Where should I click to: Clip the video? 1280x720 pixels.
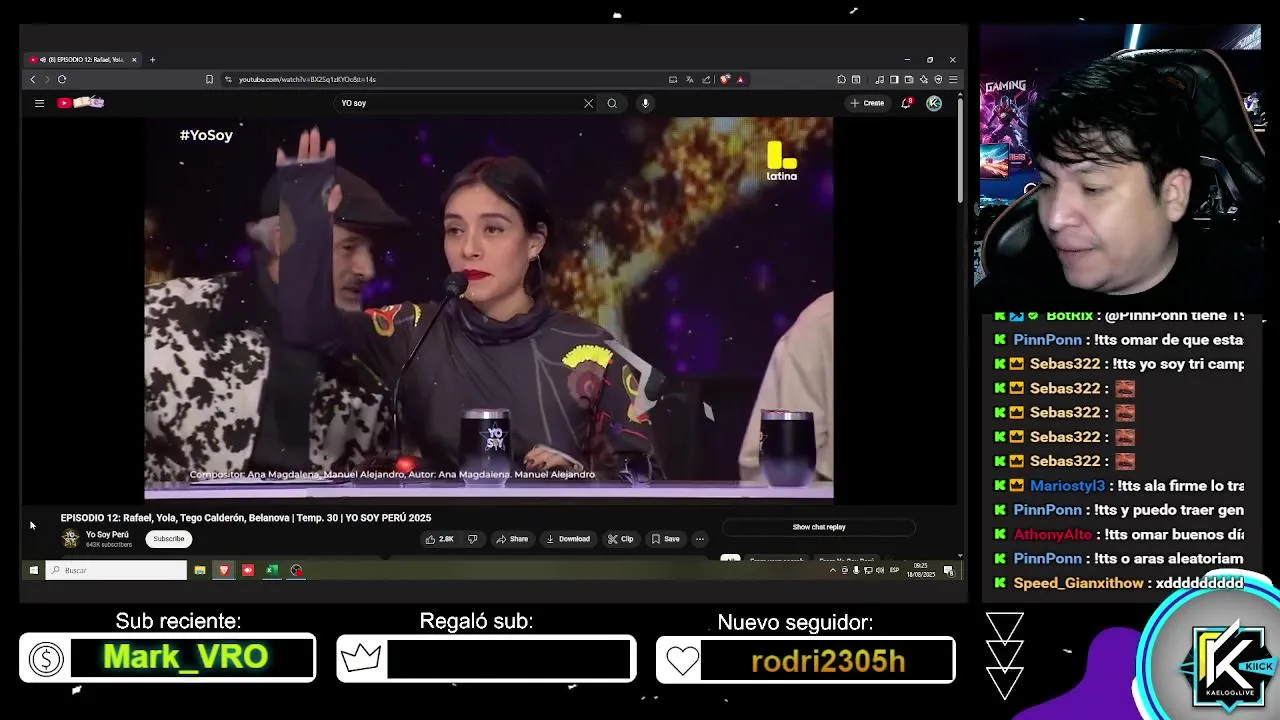[621, 539]
